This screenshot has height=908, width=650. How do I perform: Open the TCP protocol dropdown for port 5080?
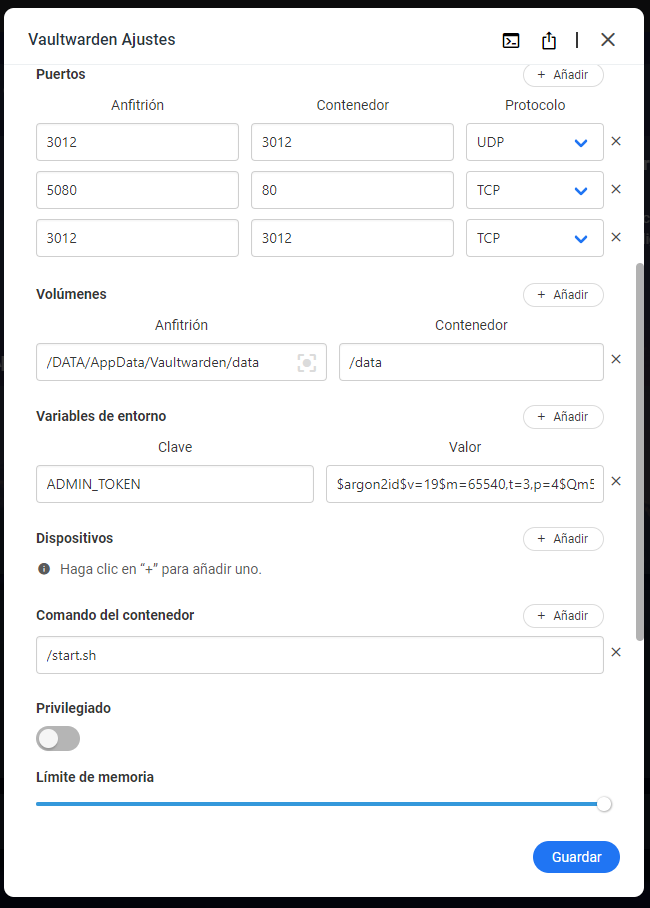534,189
